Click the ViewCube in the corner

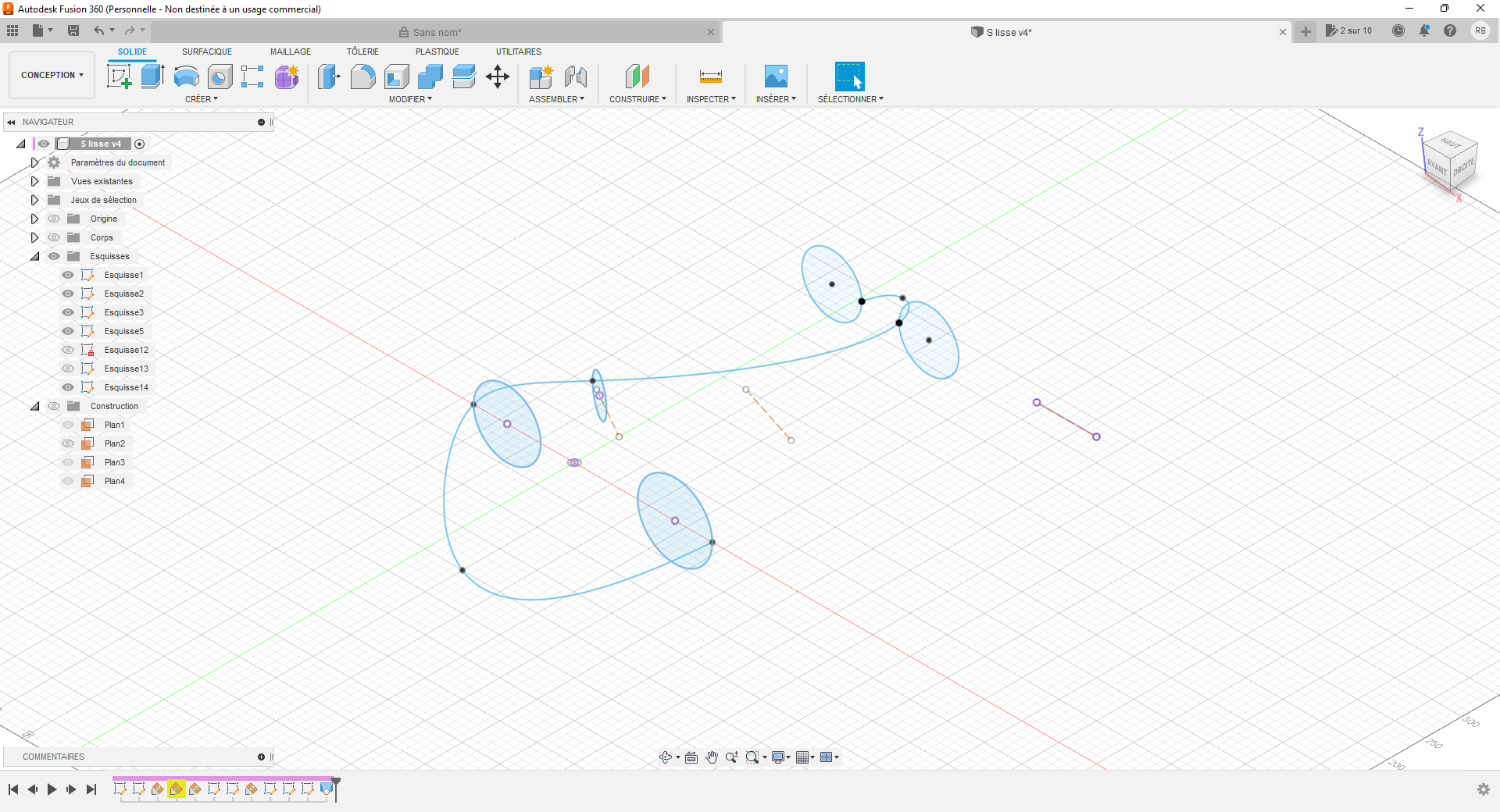coord(1450,162)
